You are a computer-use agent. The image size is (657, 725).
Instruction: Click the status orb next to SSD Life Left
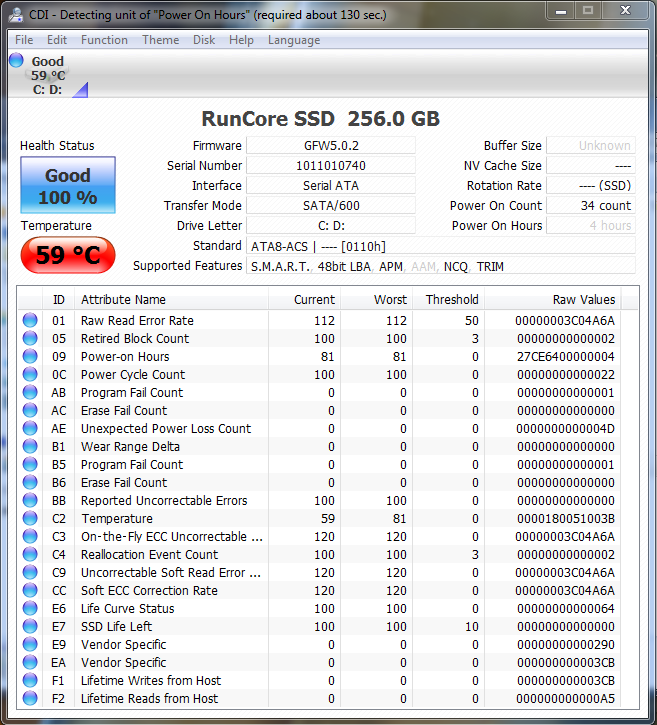(30, 627)
